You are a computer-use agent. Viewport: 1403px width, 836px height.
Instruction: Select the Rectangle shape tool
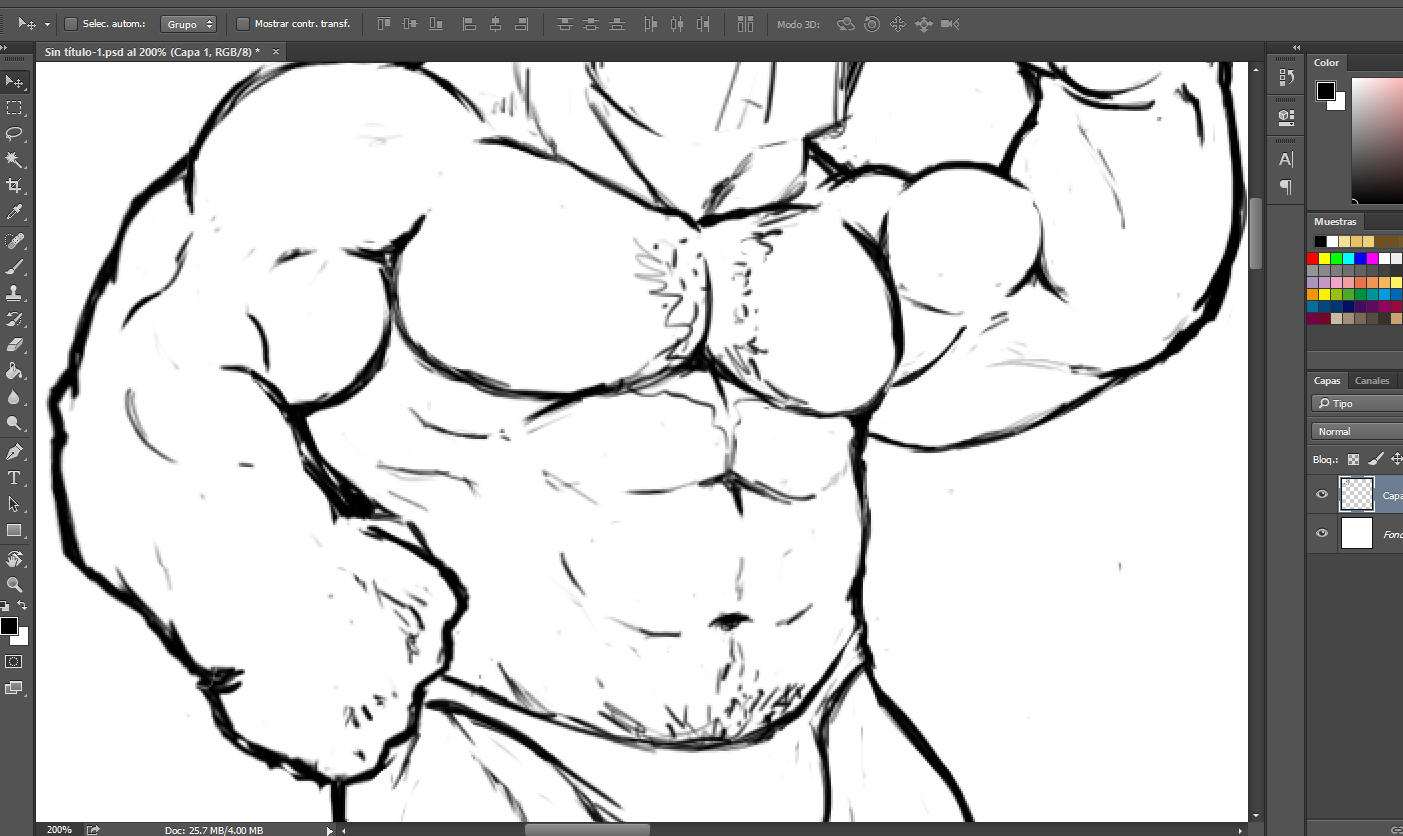[x=14, y=530]
